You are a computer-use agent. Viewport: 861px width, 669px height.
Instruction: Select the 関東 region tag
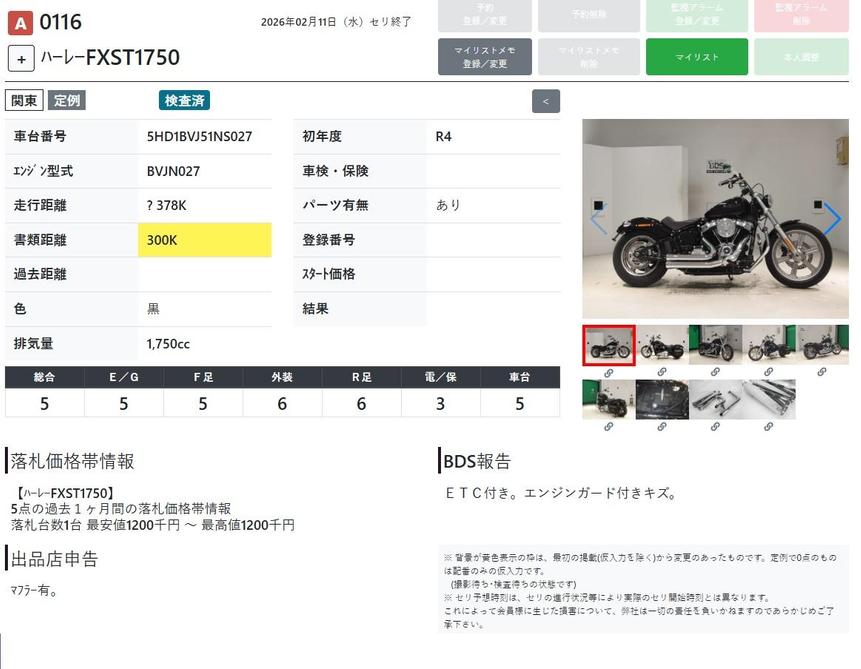click(24, 100)
